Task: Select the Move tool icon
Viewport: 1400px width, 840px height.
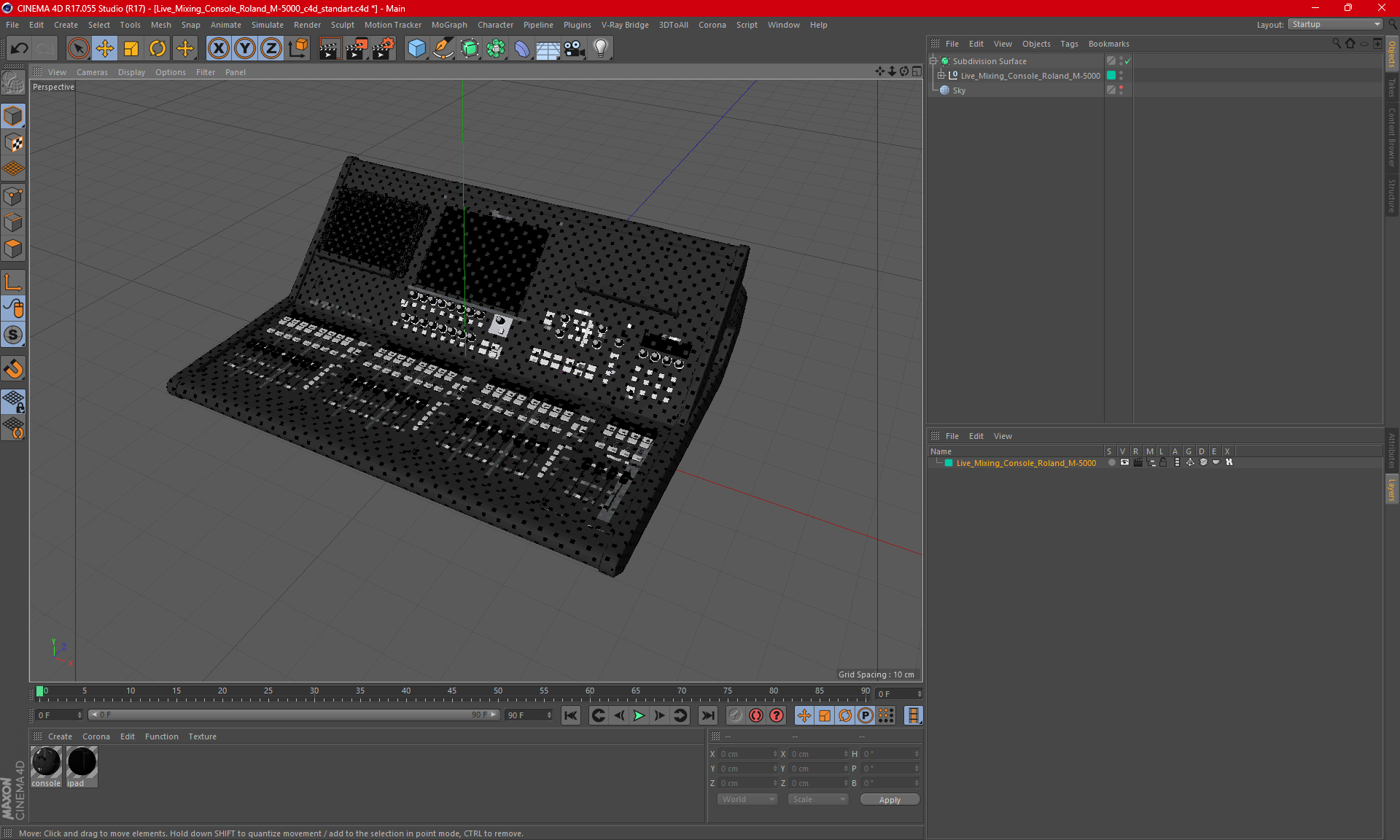Action: pyautogui.click(x=105, y=49)
